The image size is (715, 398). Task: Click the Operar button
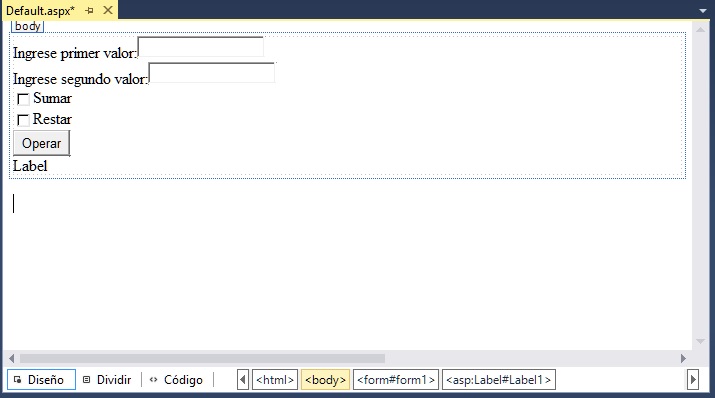tap(41, 143)
